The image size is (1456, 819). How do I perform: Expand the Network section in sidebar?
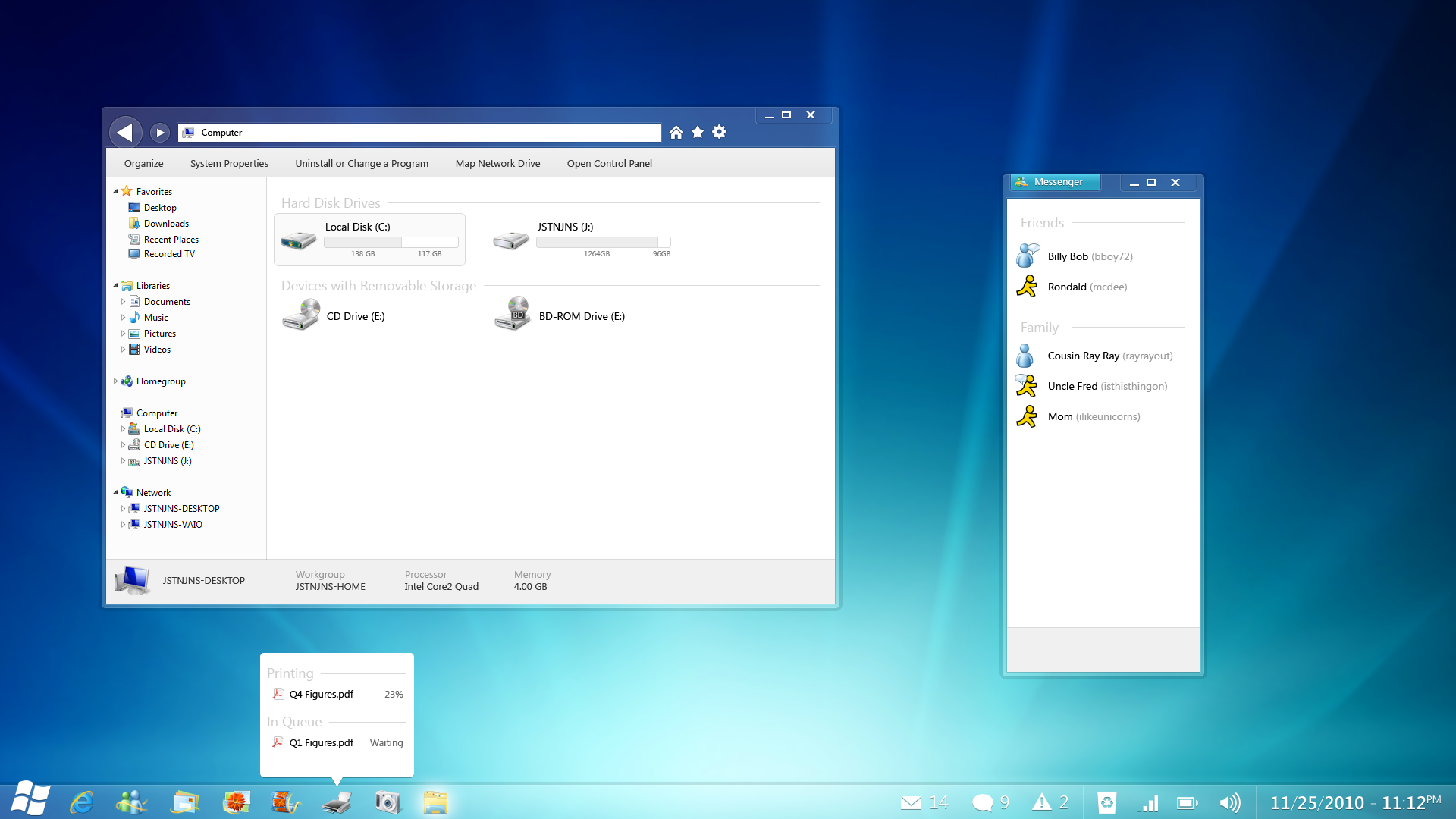pos(116,492)
